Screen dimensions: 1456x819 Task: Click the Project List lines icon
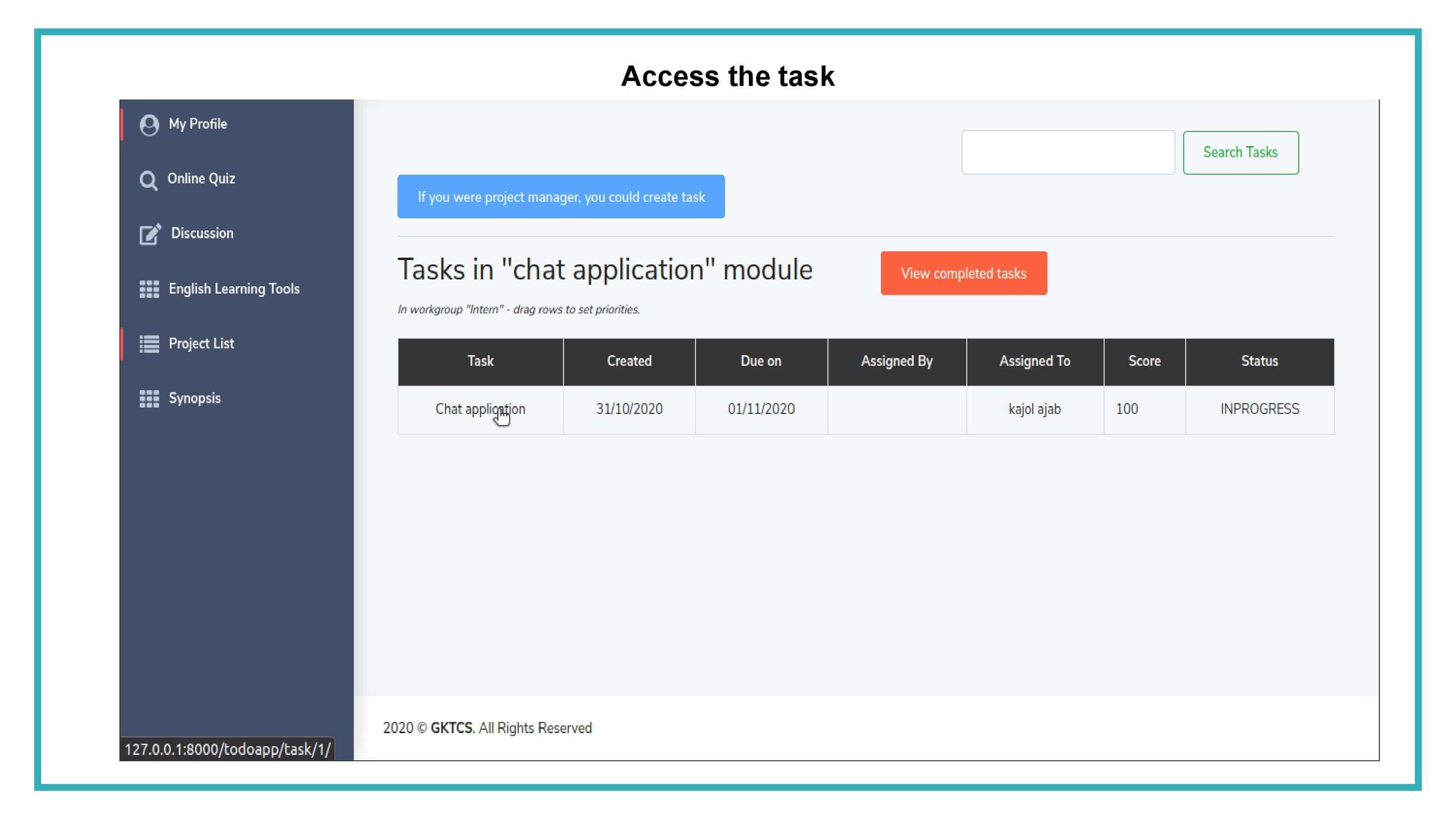[x=149, y=344]
